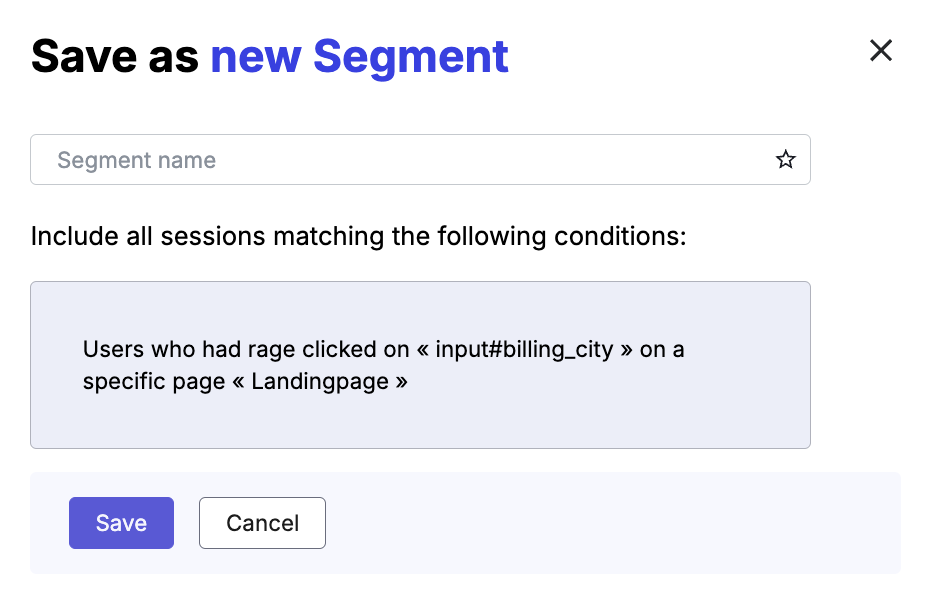The image size is (930, 608).
Task: Select the purple 'new Segment' title text
Action: [x=359, y=56]
